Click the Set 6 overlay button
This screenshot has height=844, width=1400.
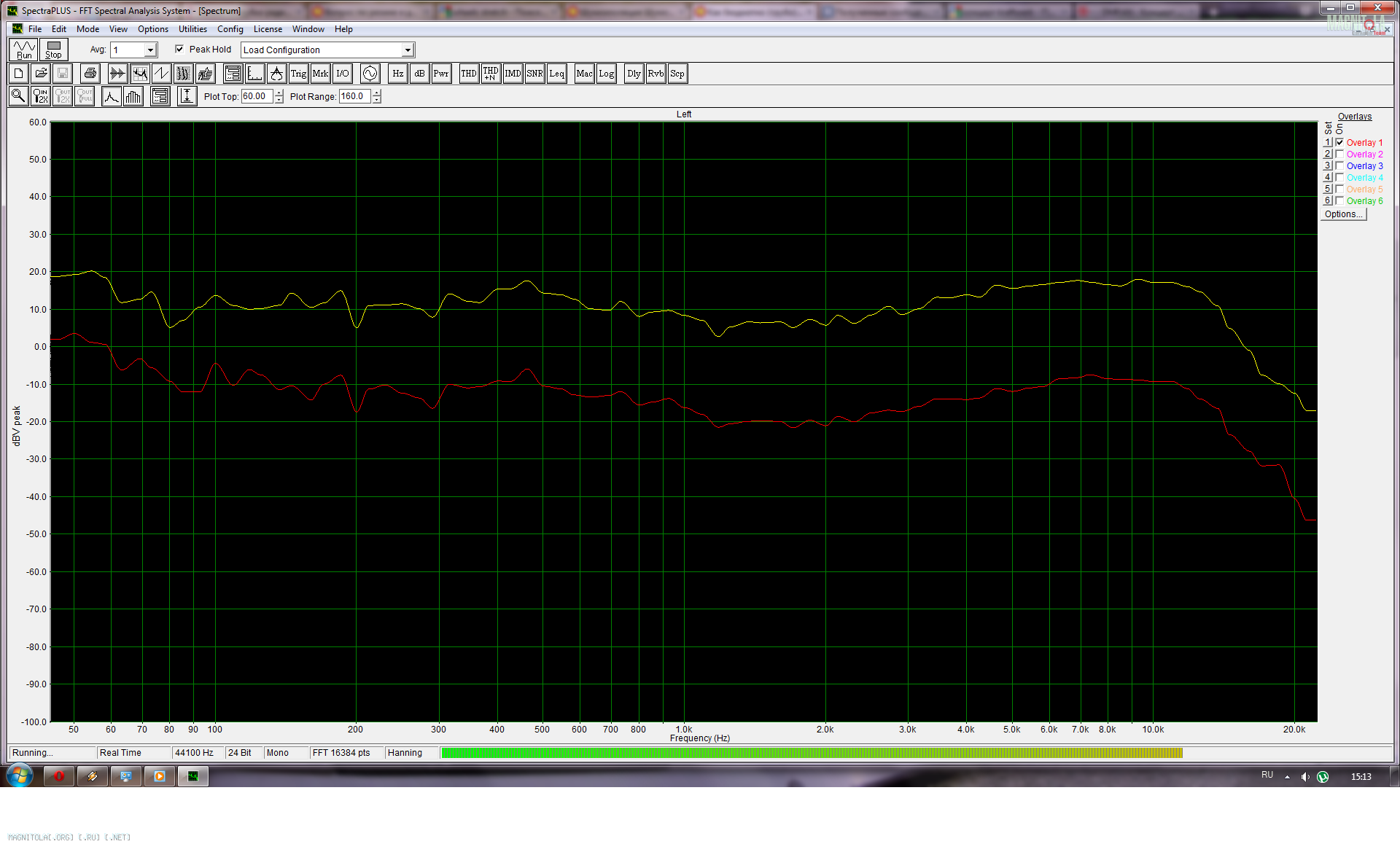click(1328, 200)
